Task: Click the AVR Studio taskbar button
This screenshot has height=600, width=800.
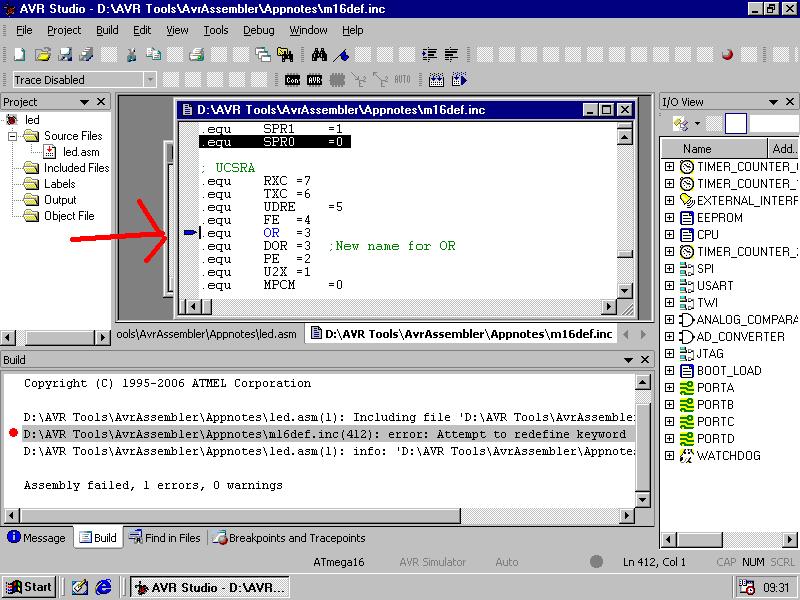Action: click(210, 587)
